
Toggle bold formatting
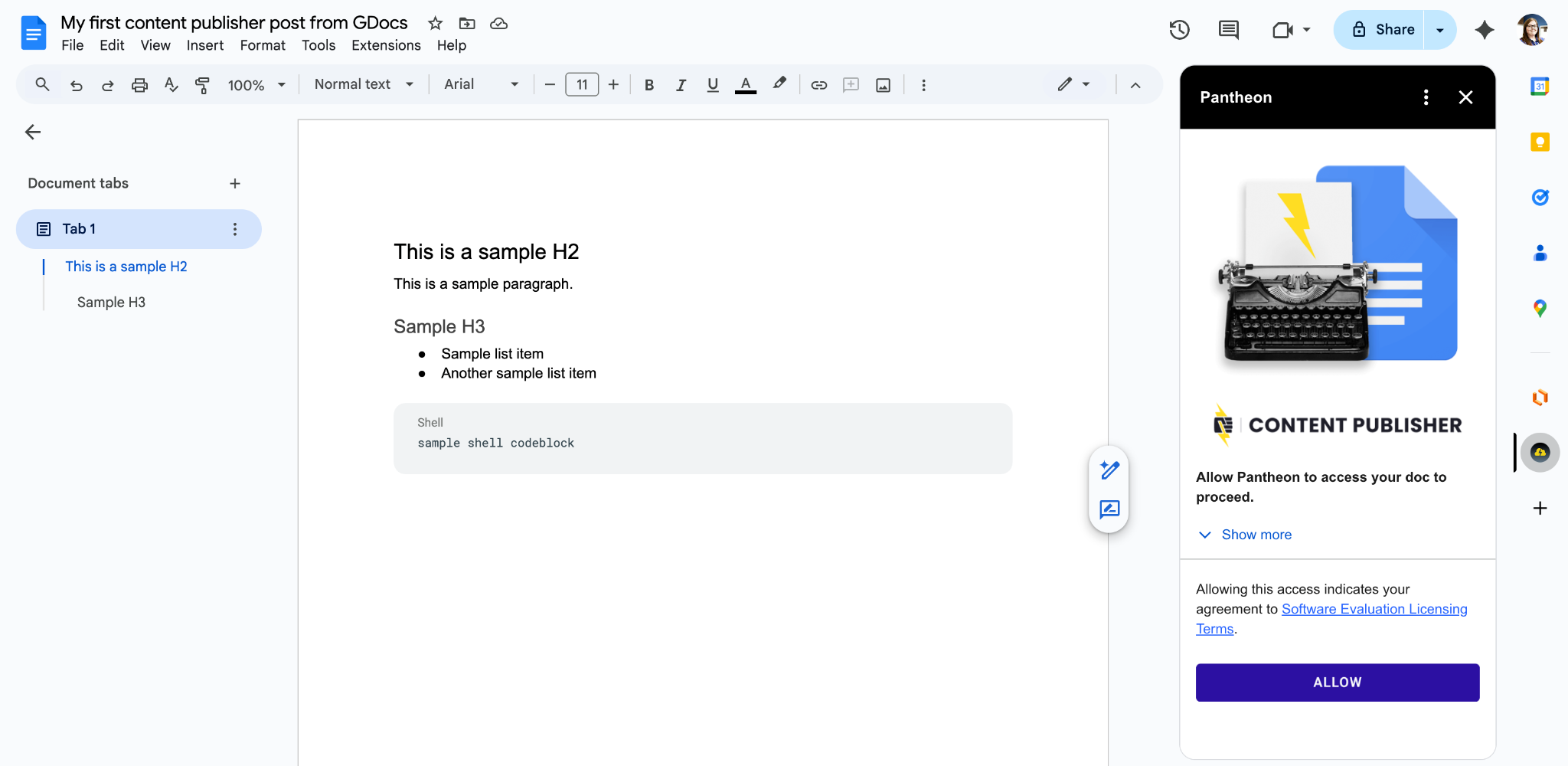(648, 85)
